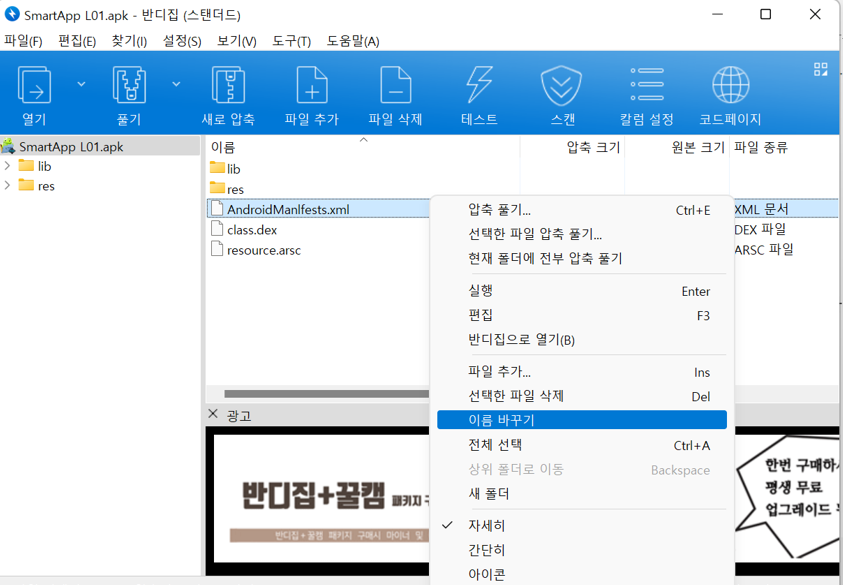Choose 파일 추가... in context menu
The image size is (843, 585).
(582, 372)
